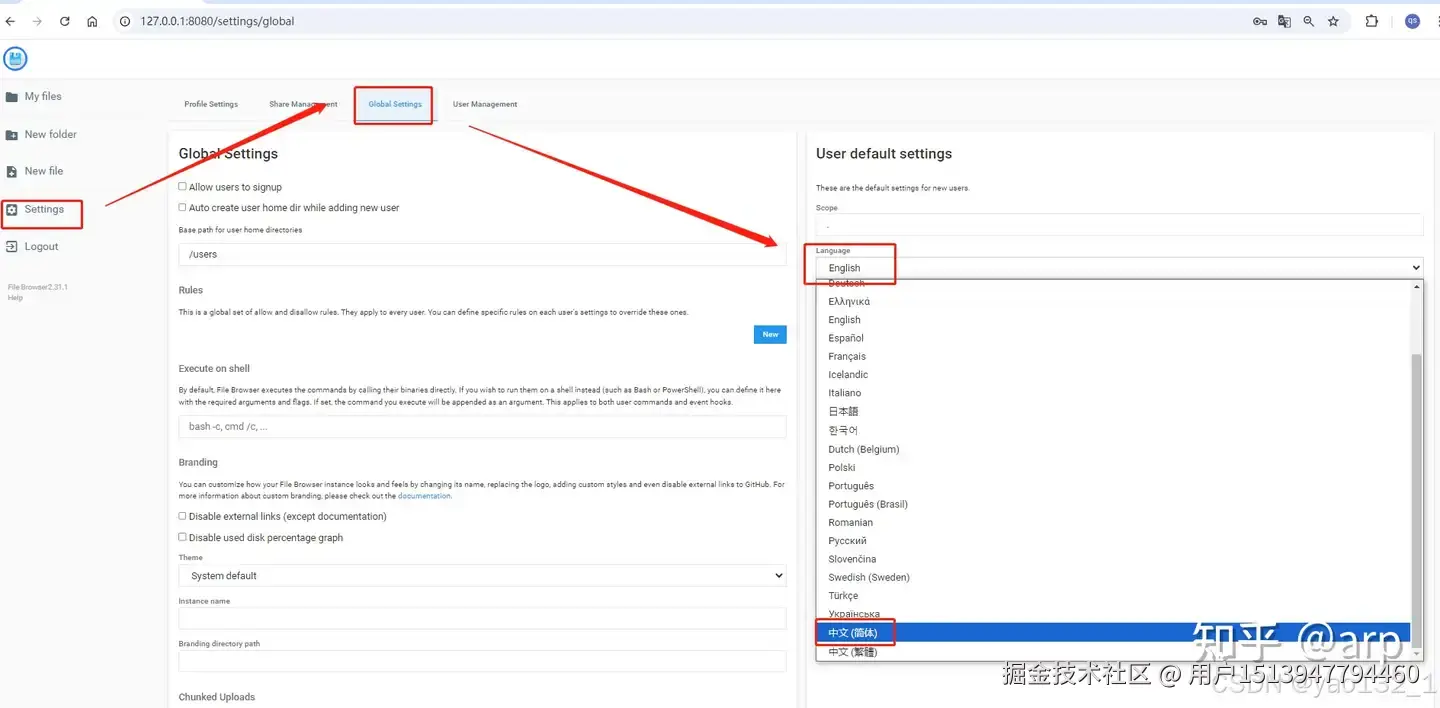Open the documentation link
The width and height of the screenshot is (1440, 708).
point(425,496)
